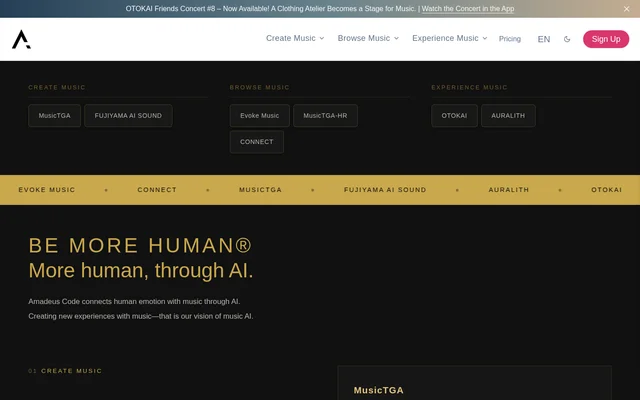Select MUSICTGA in the gold ticker
This screenshot has width=640, height=400.
coord(260,190)
